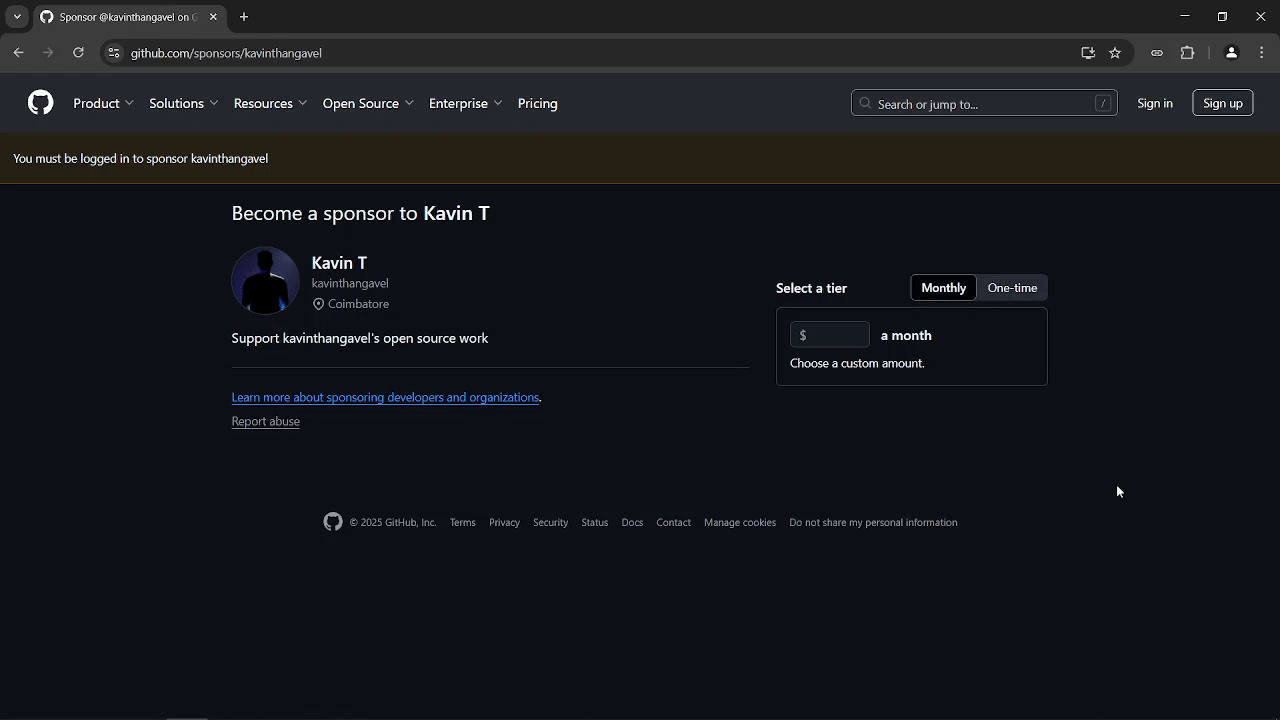Click the login required banner message
This screenshot has width=1280, height=720.
click(140, 158)
